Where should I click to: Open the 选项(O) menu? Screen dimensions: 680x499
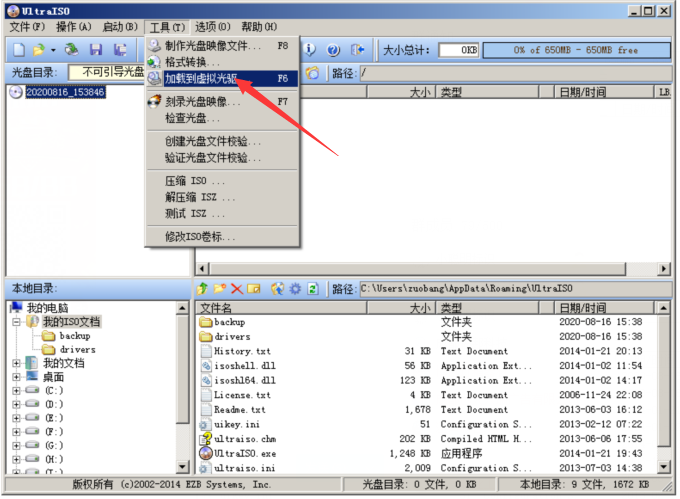point(212,27)
